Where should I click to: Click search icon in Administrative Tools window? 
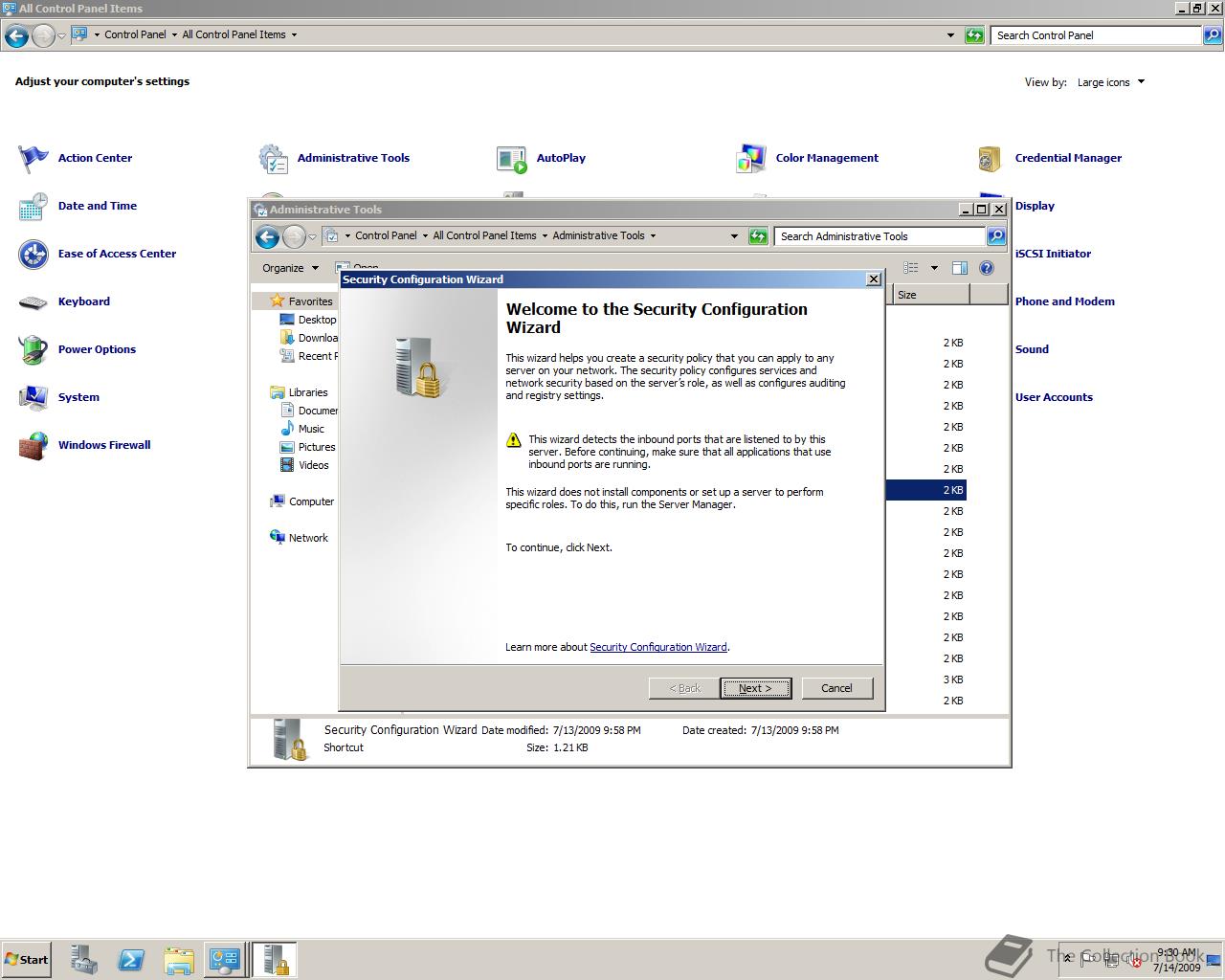[996, 236]
